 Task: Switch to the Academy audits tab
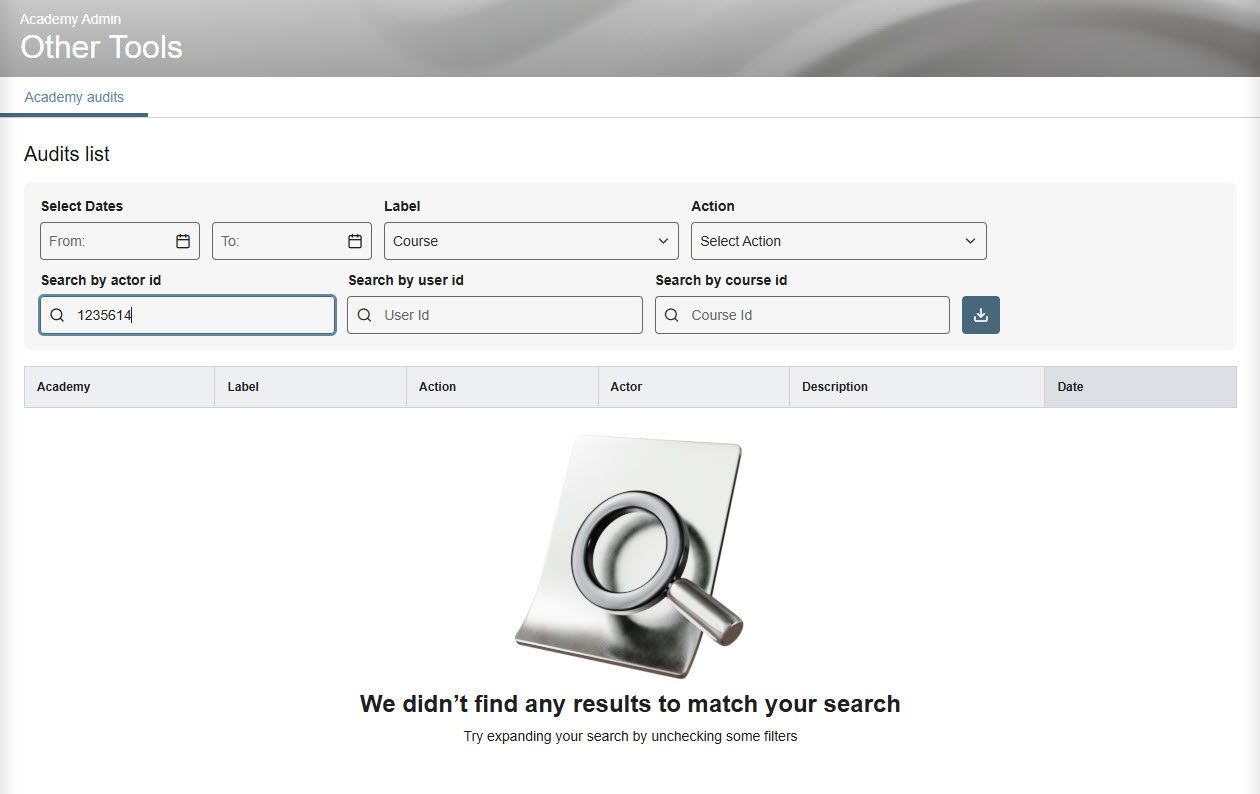point(73,97)
